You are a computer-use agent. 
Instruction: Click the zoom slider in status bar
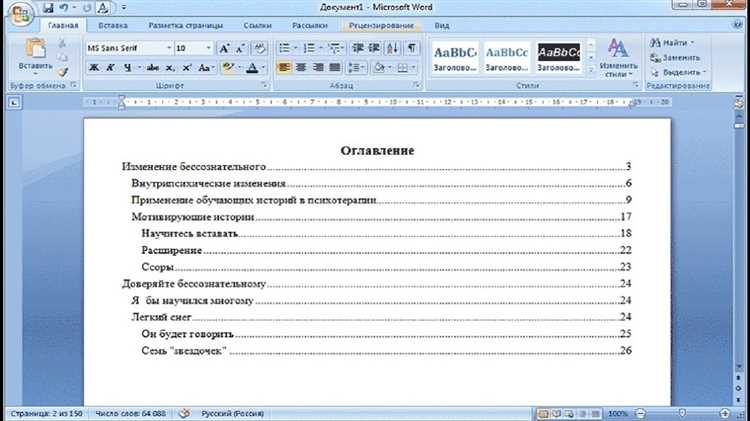coord(683,413)
